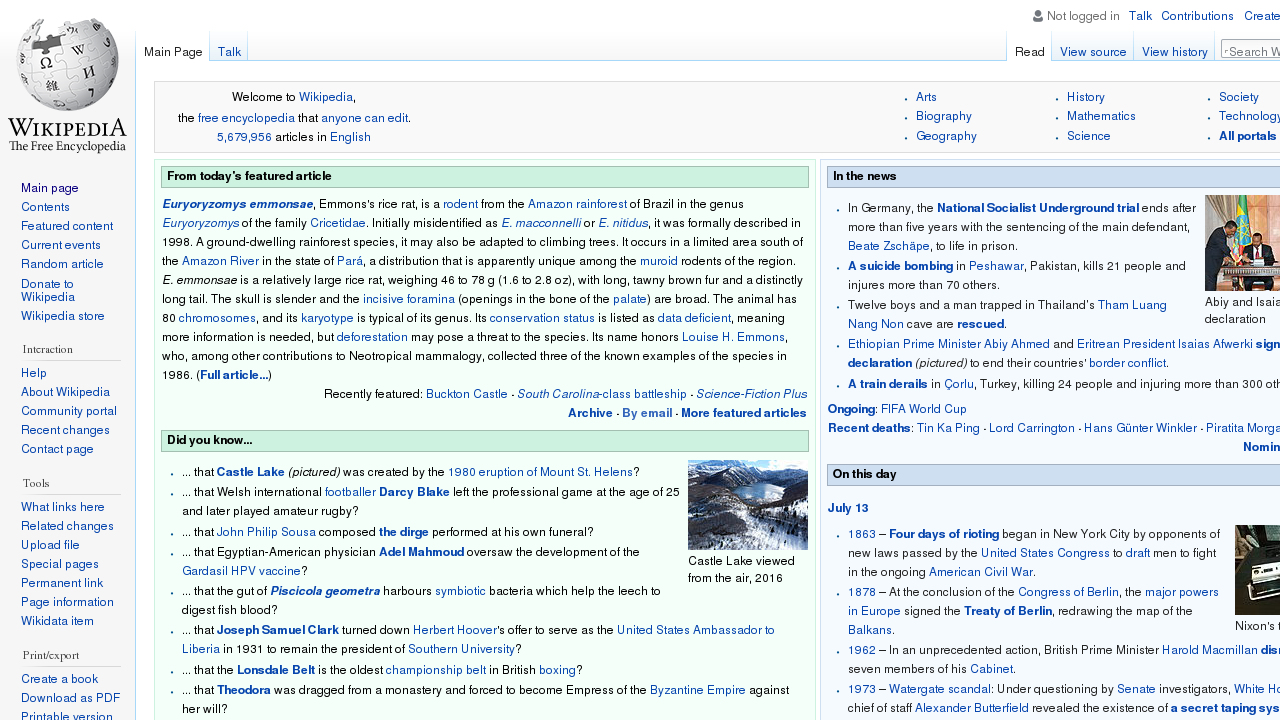Open the History portal link
The height and width of the screenshot is (720, 1280).
(1086, 97)
